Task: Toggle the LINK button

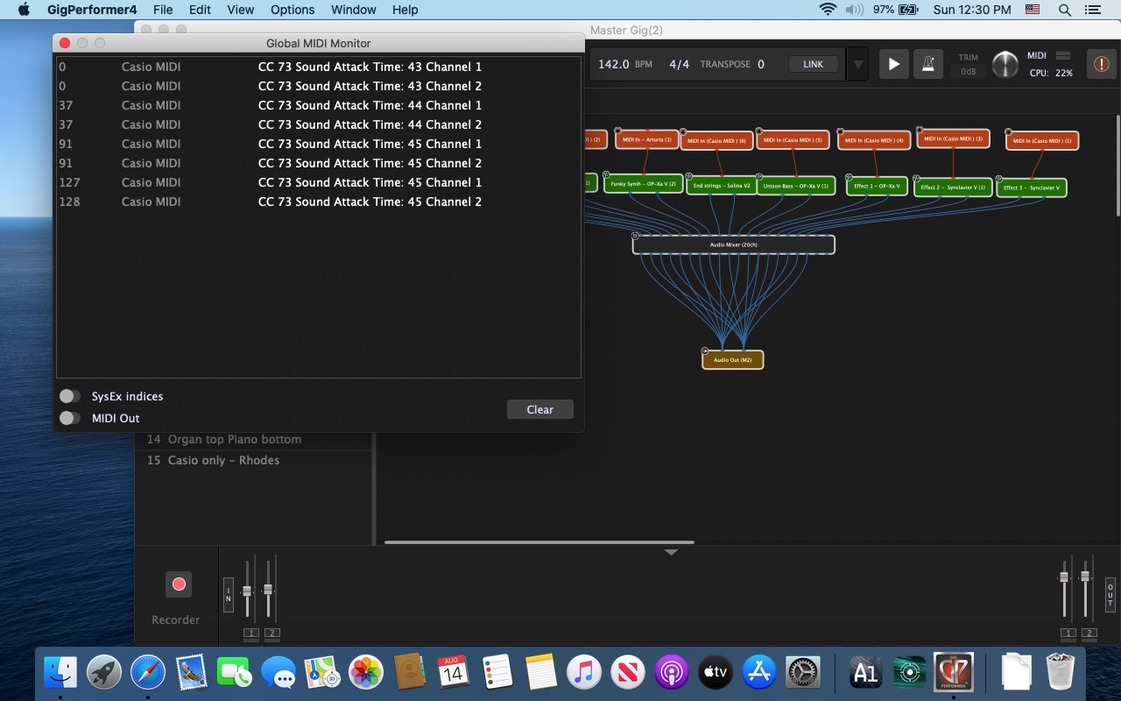Action: coord(813,64)
